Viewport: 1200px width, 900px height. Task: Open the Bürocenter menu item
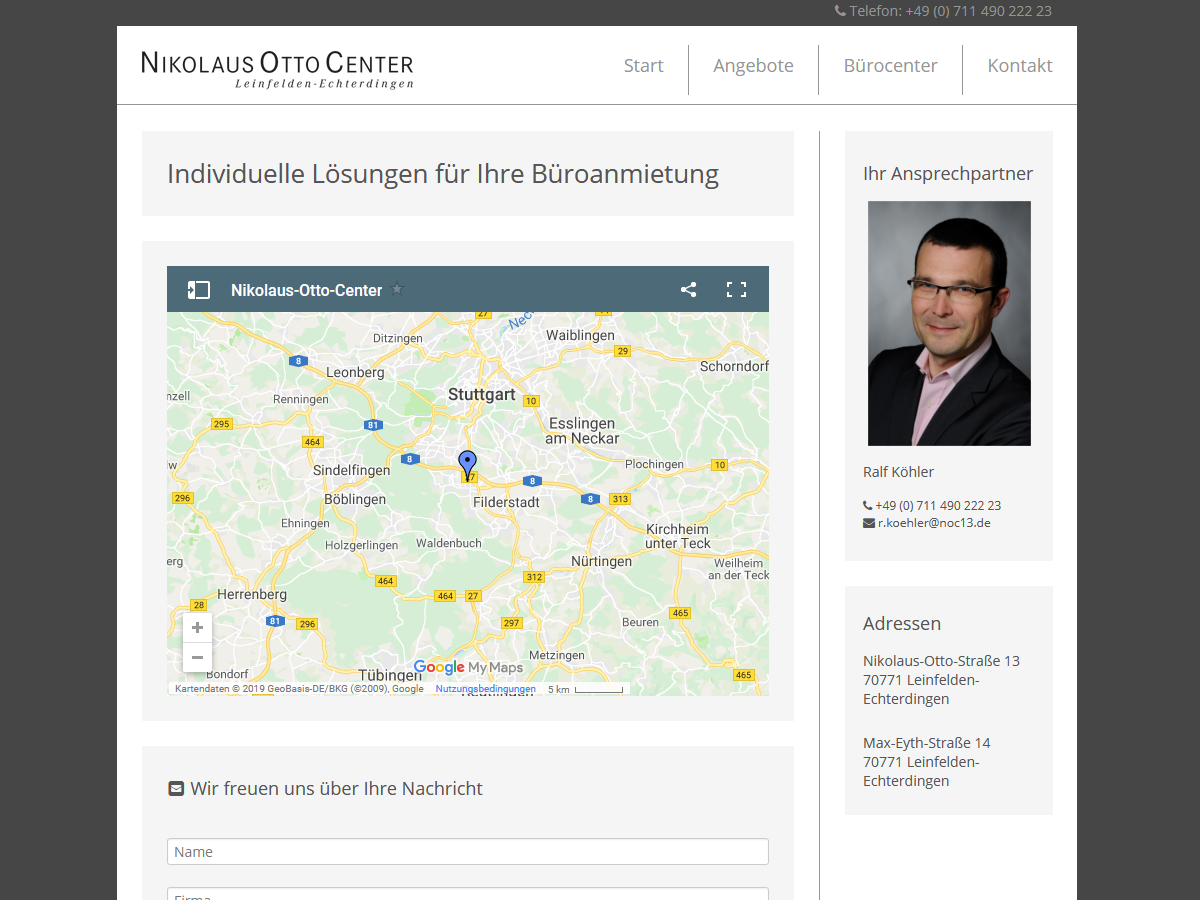(890, 66)
